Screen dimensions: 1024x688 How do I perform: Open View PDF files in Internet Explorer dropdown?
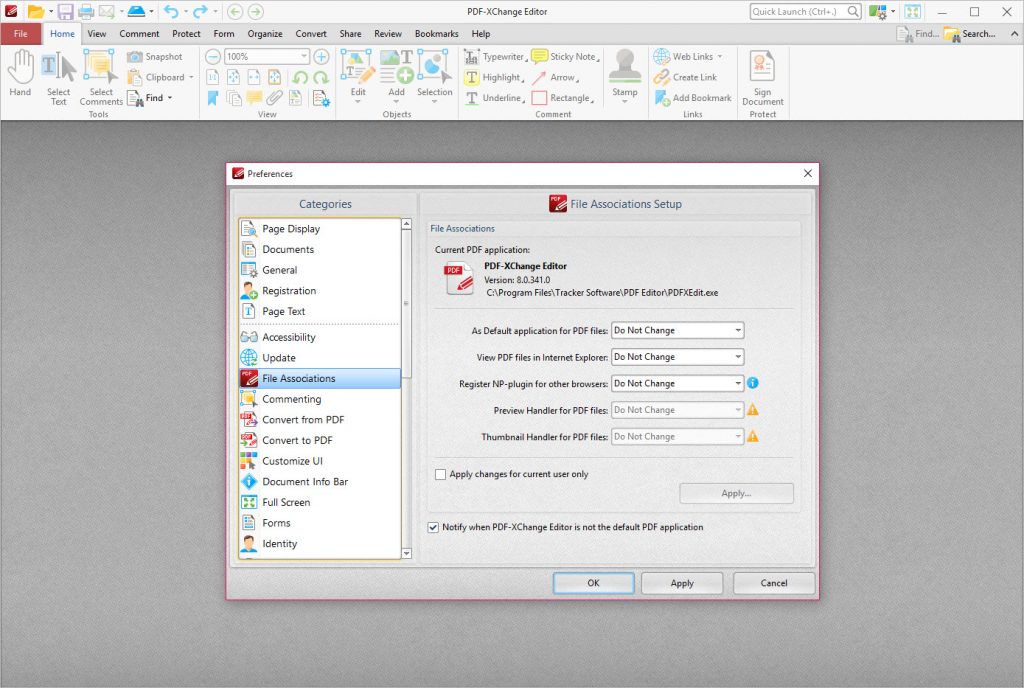tap(677, 357)
